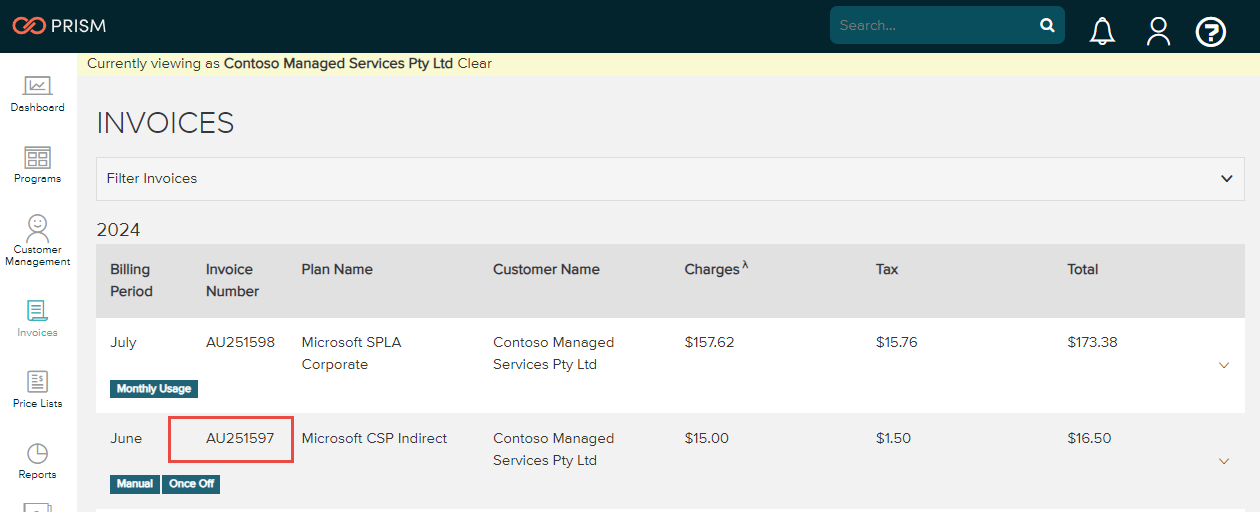Click the Filter Invoices chevron arrow

1227,179
